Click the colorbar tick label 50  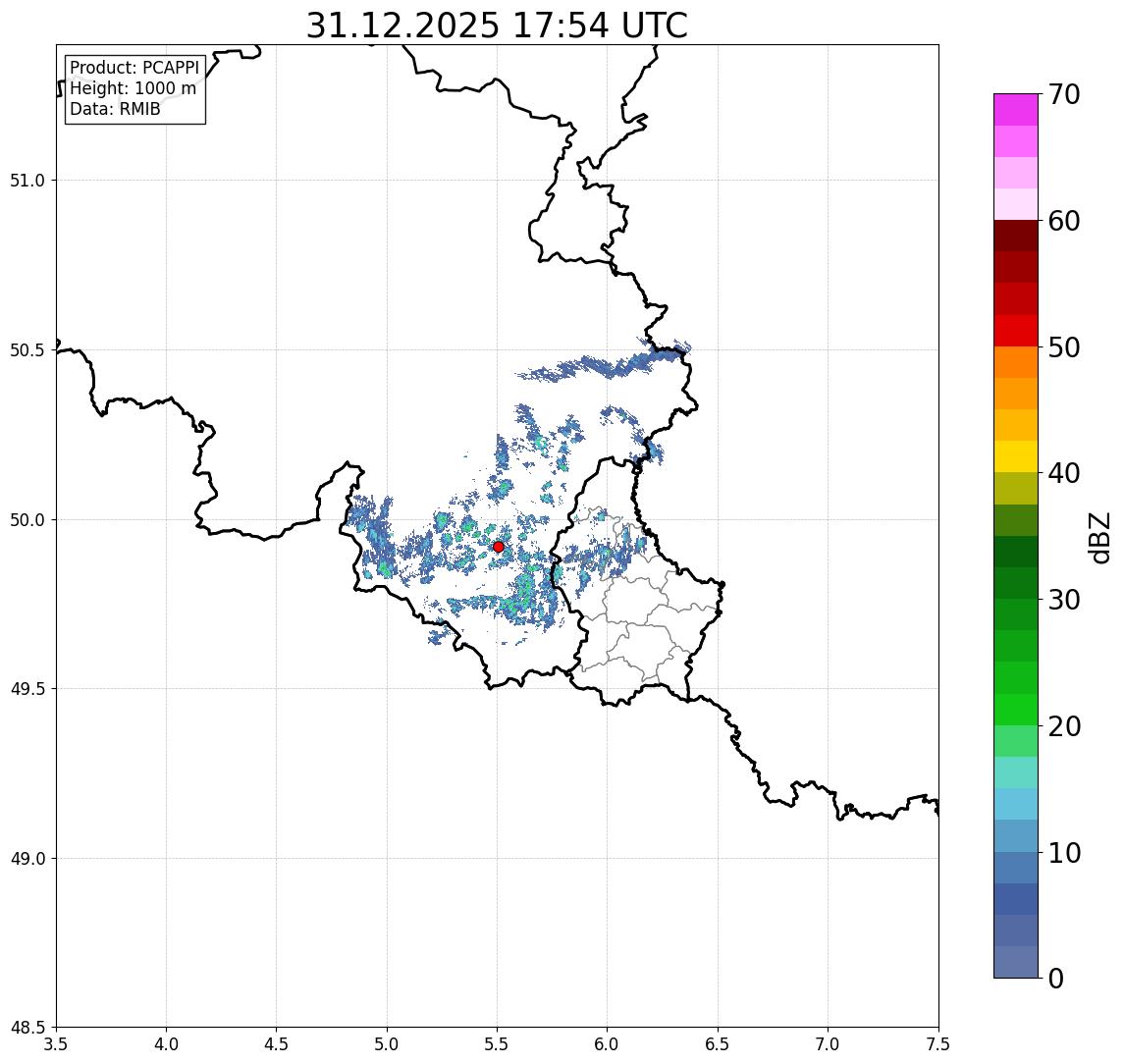(x=1064, y=347)
